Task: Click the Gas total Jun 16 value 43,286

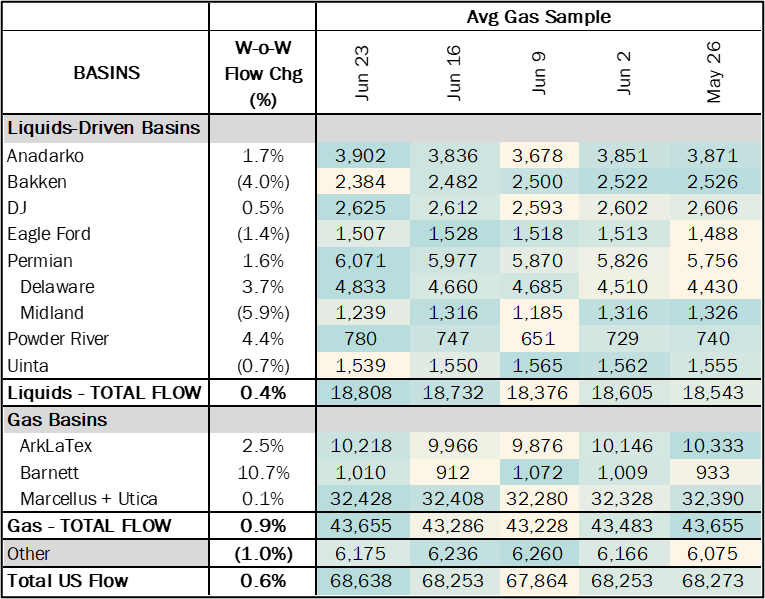Action: (x=451, y=525)
